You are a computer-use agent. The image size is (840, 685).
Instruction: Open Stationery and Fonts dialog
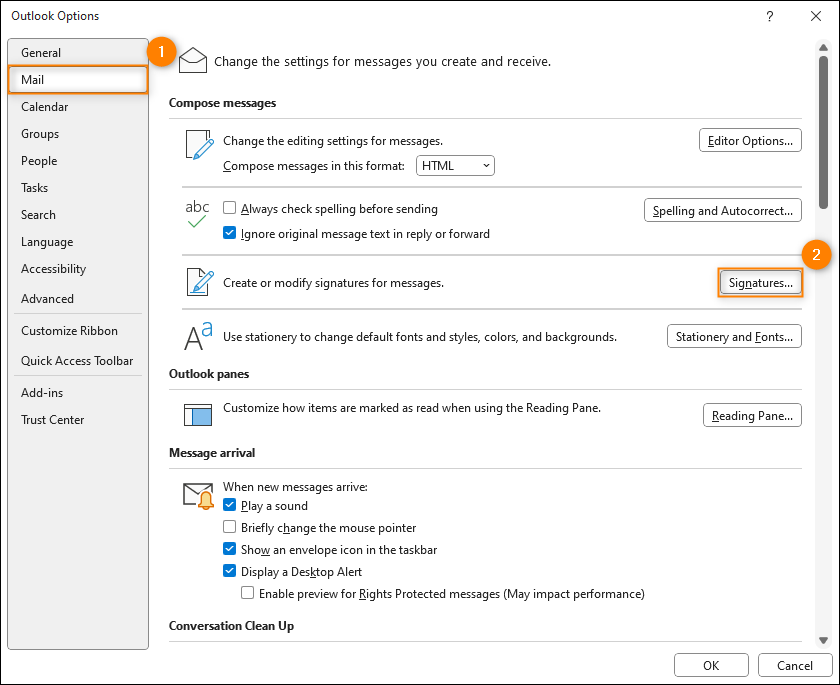click(x=734, y=336)
